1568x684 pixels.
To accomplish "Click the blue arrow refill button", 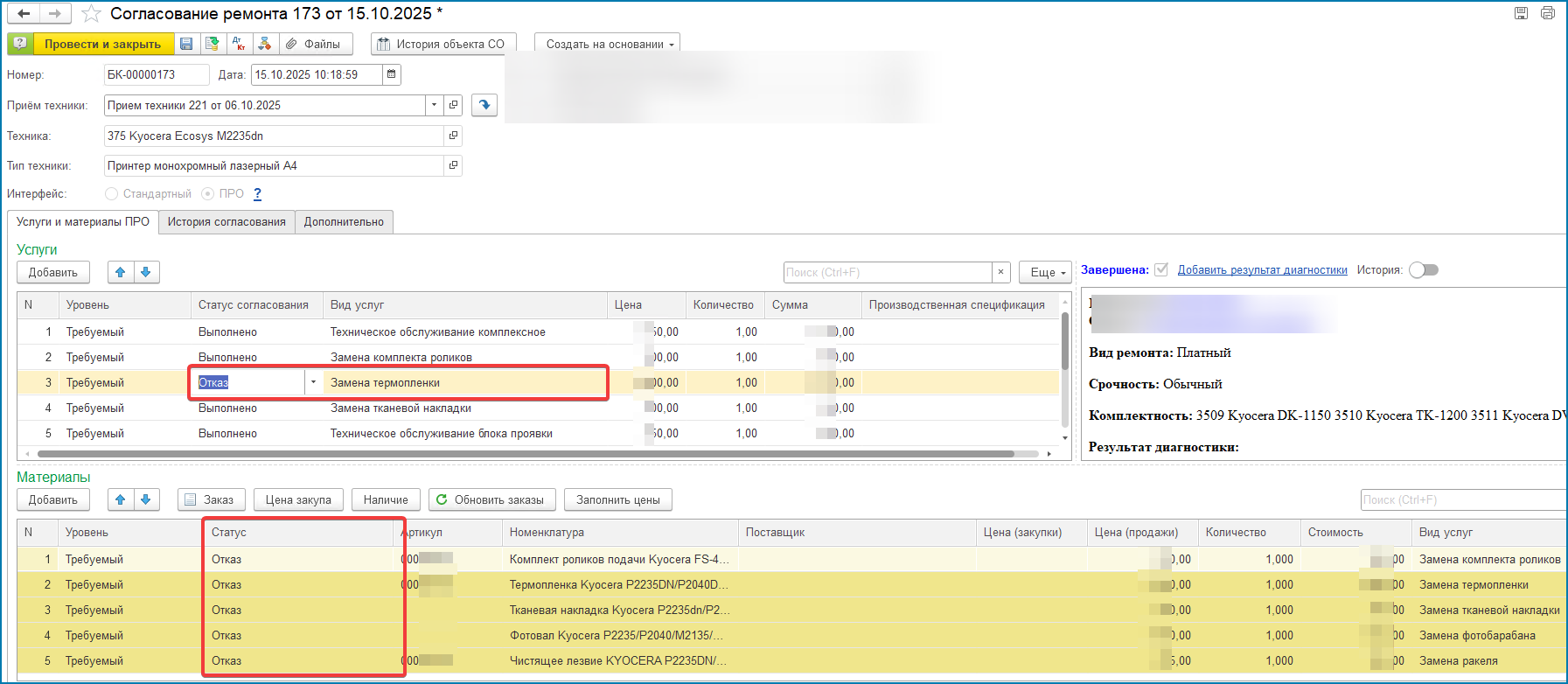I will click(484, 105).
